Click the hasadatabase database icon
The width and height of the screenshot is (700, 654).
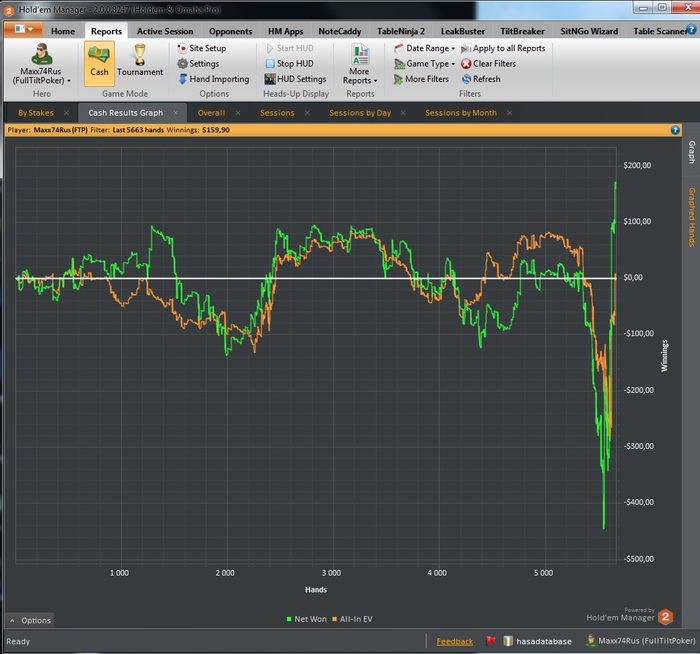pyautogui.click(x=508, y=641)
